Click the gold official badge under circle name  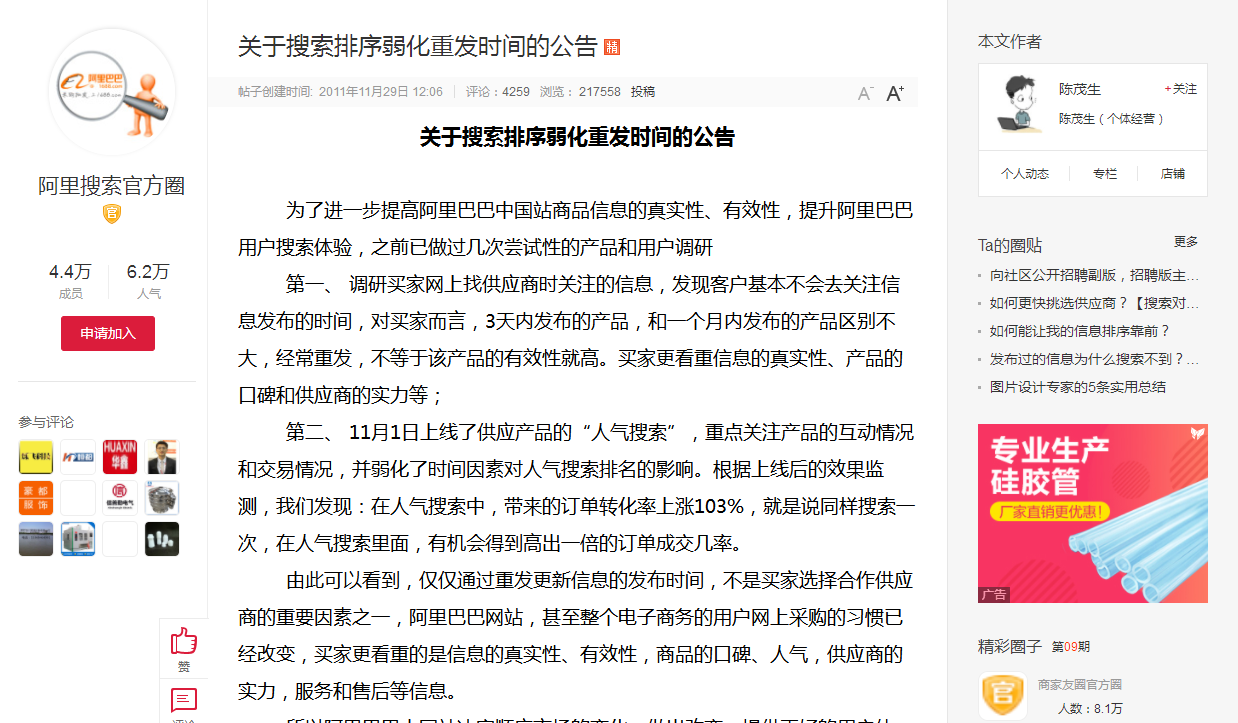point(112,214)
